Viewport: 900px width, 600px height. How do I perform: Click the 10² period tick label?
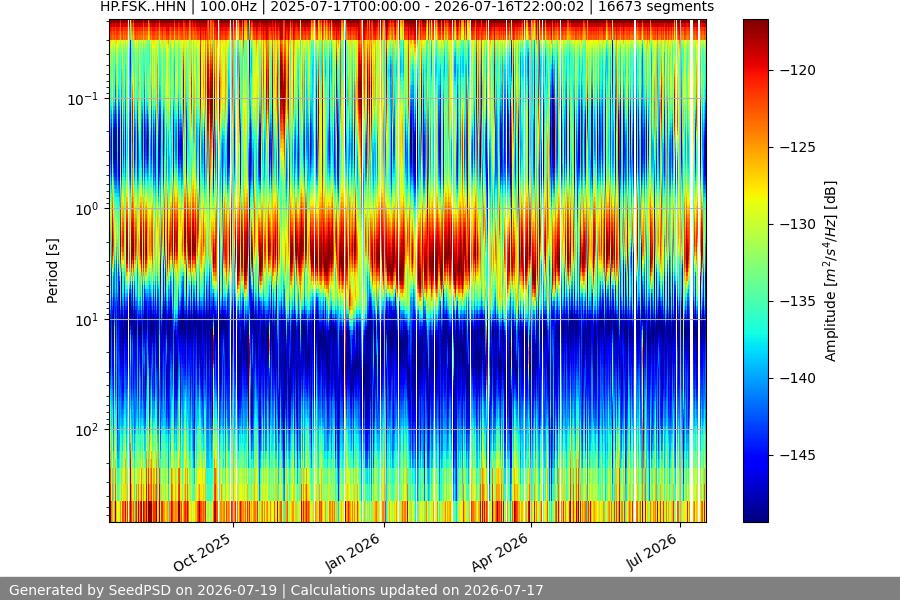click(x=87, y=430)
